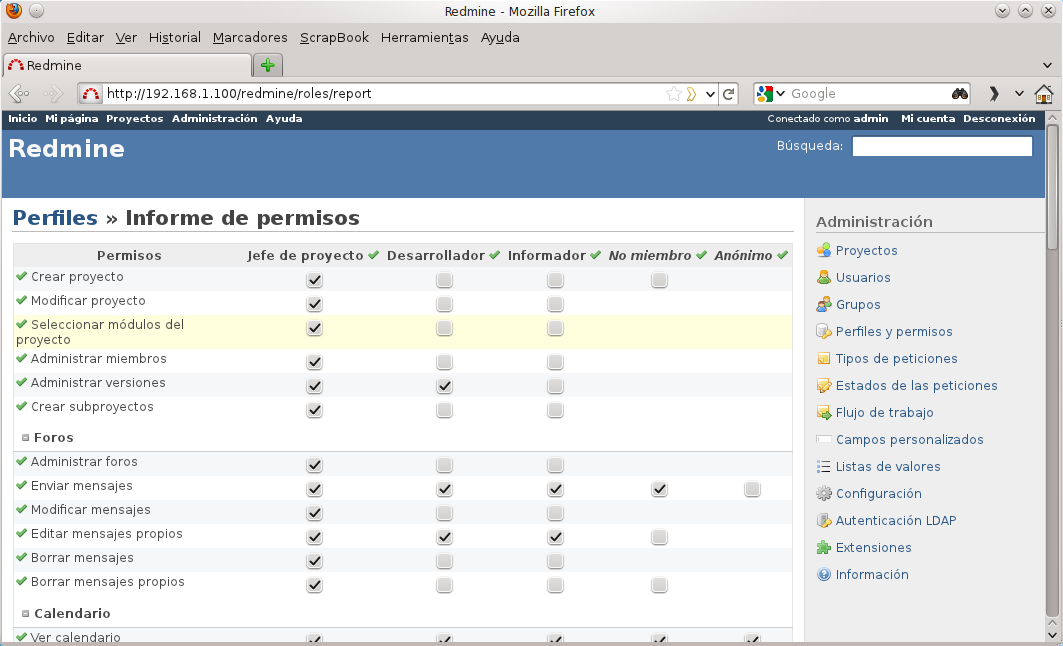Click green check next to Desarrollador header
The image size is (1063, 646).
pos(494,255)
